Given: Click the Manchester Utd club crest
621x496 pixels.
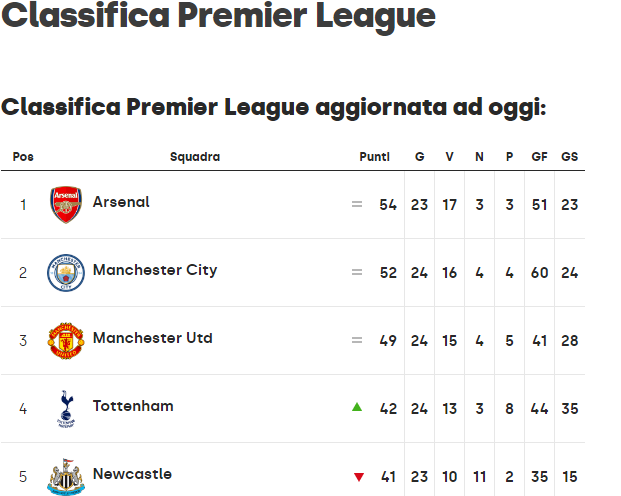Looking at the screenshot, I should 66,341.
